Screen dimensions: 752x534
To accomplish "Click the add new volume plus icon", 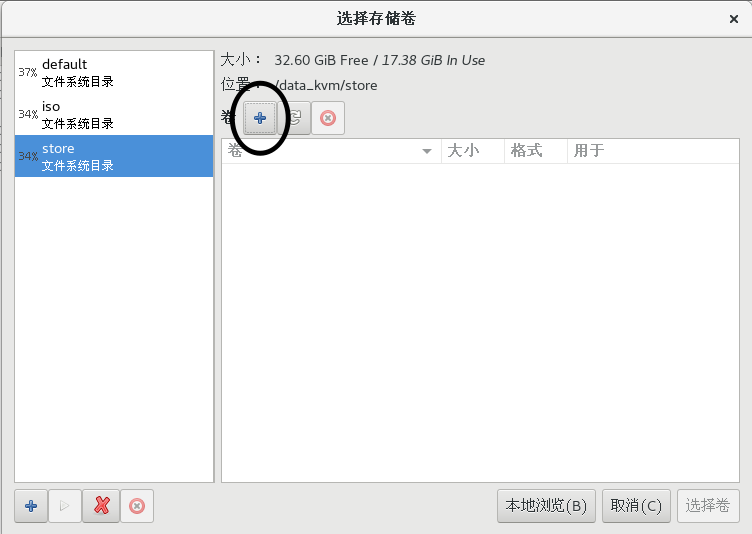I will pos(260,118).
